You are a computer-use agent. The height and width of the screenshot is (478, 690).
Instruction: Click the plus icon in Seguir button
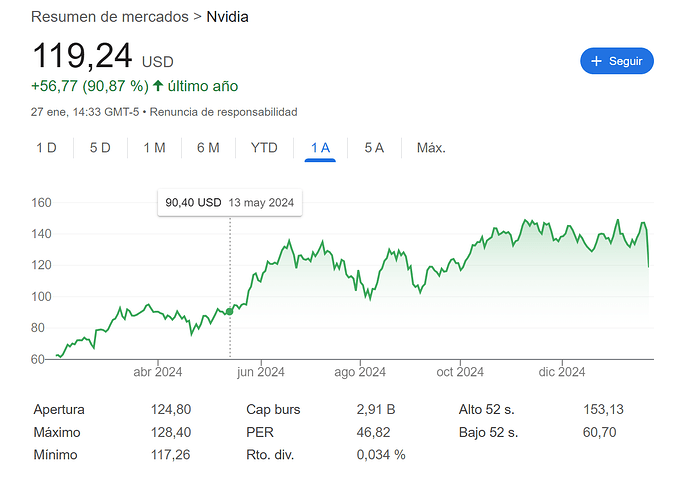597,61
